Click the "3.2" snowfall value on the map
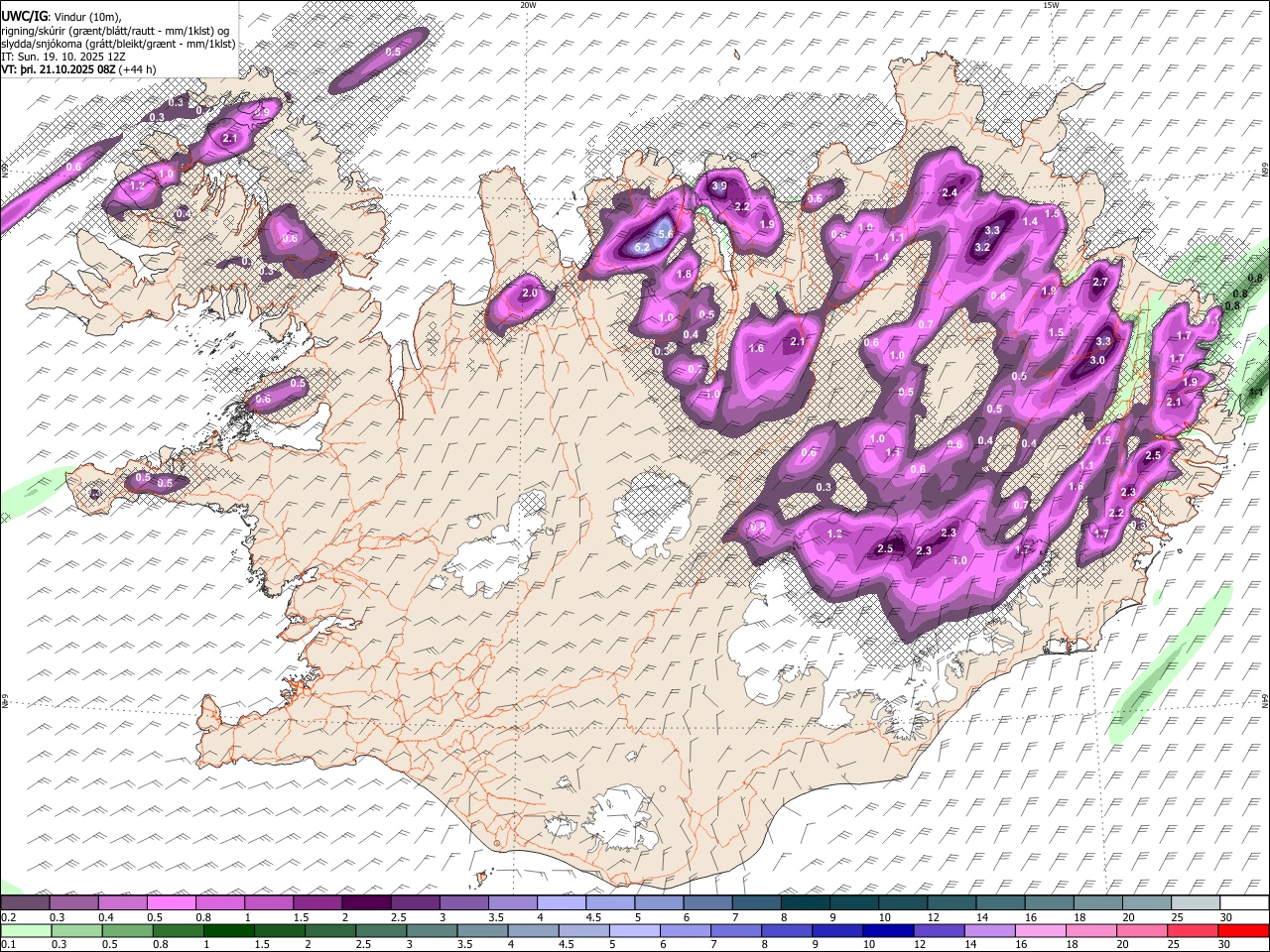The width and height of the screenshot is (1270, 952). 983,247
